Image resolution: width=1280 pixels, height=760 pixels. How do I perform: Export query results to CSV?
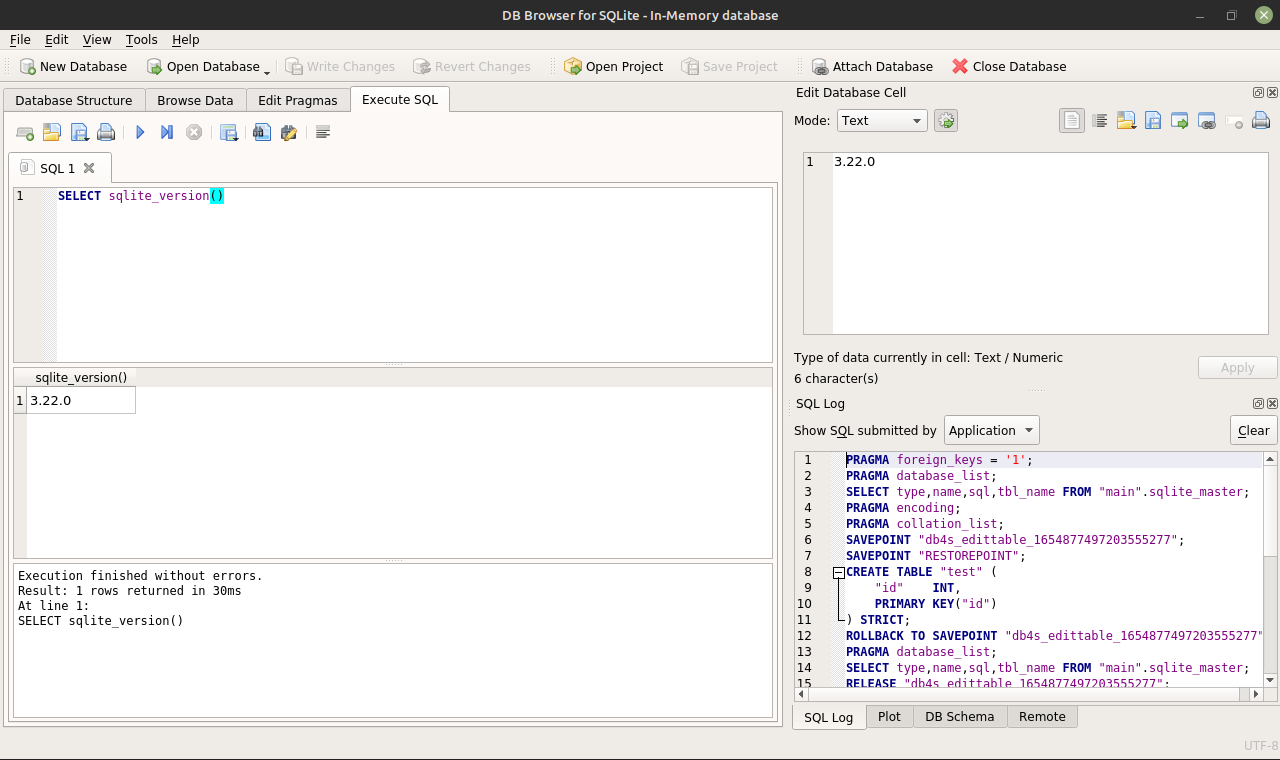(229, 131)
